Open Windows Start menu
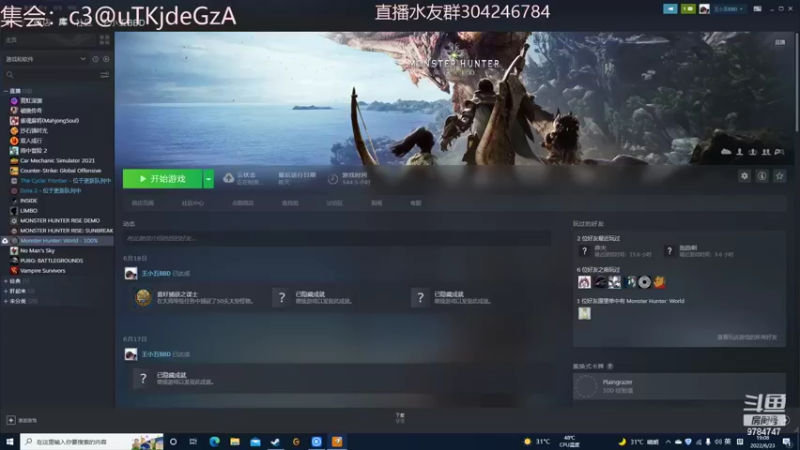 pos(10,442)
